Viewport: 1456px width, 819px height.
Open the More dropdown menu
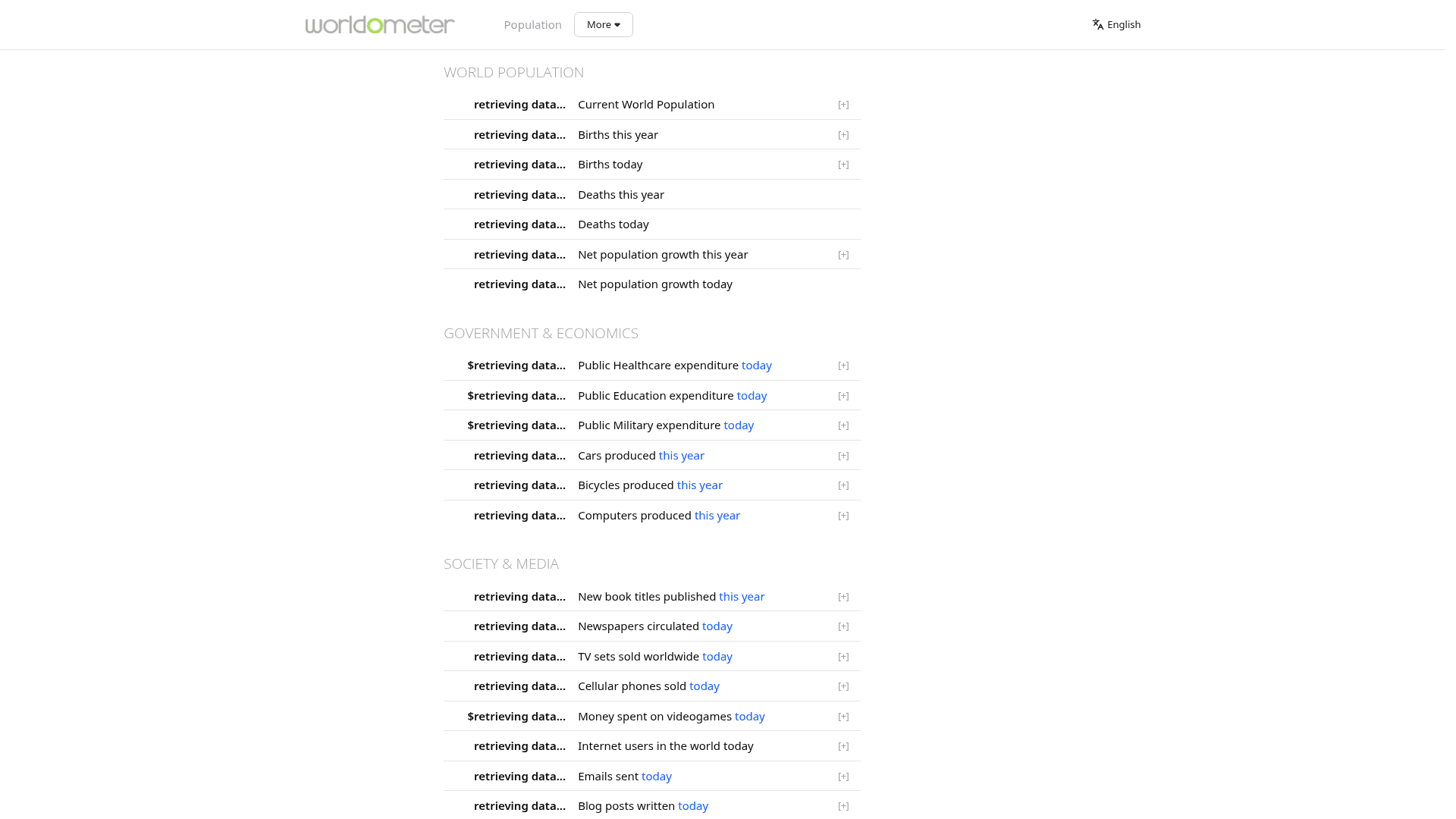coord(603,24)
